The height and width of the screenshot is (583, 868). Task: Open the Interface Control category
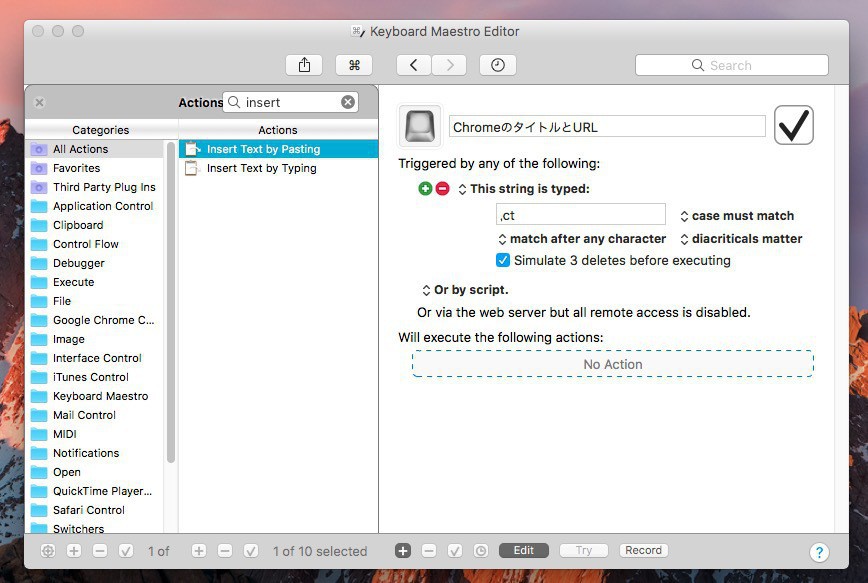click(94, 358)
